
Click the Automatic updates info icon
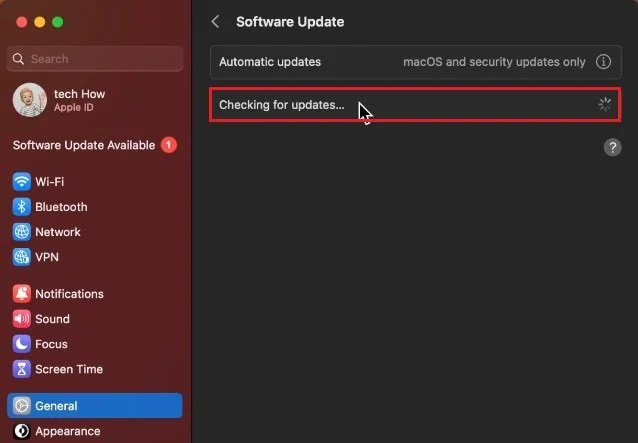click(x=603, y=62)
